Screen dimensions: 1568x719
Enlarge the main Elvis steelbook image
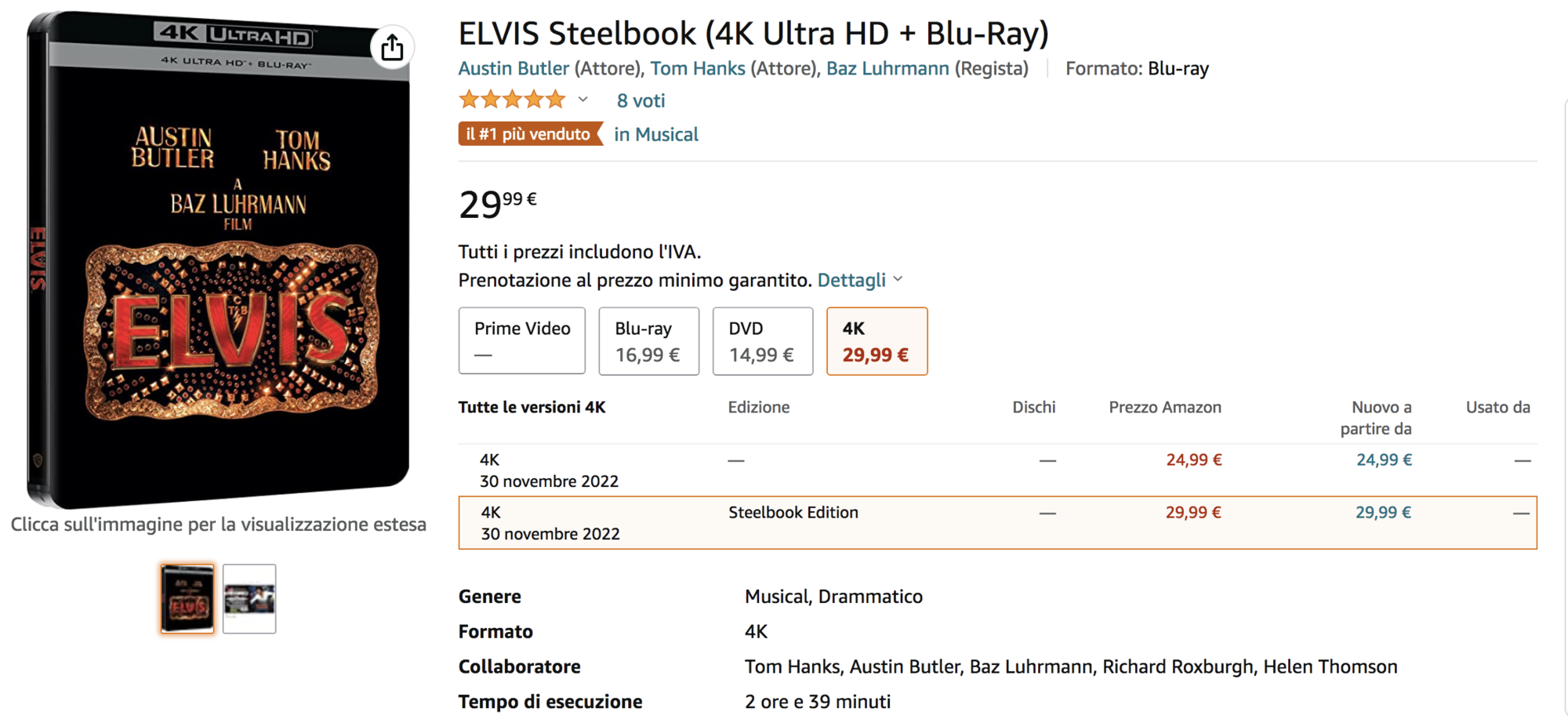(x=219, y=259)
